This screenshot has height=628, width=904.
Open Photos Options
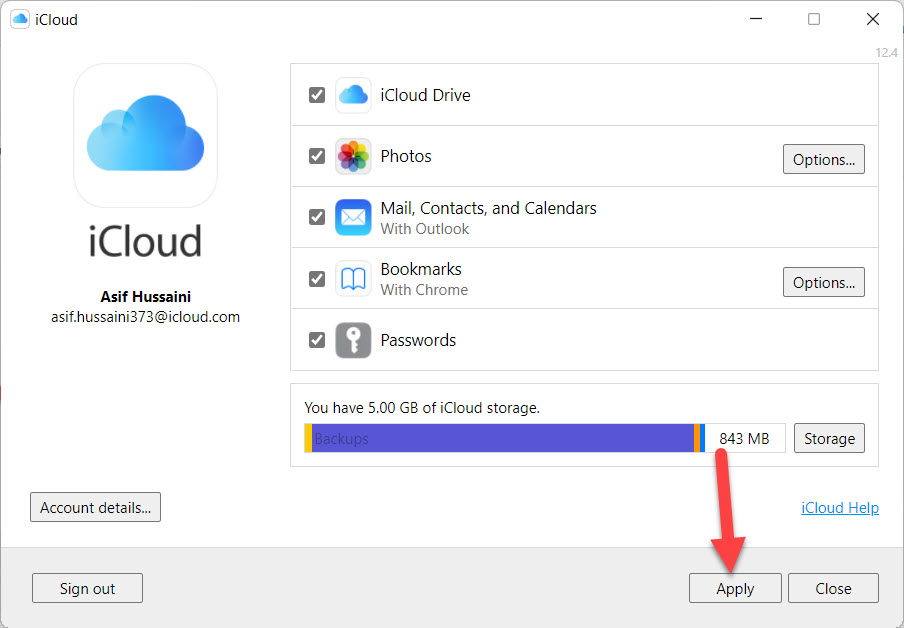(823, 159)
